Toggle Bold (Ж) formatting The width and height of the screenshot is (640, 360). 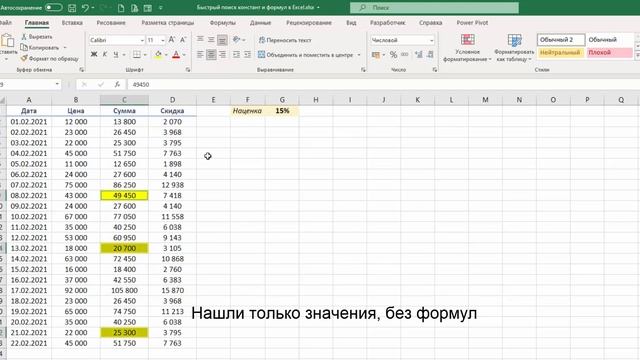click(94, 54)
